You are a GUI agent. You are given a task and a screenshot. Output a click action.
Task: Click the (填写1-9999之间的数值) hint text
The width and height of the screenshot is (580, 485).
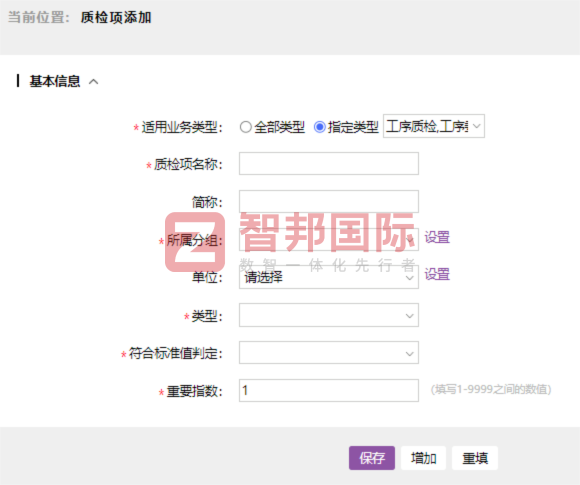(491, 390)
